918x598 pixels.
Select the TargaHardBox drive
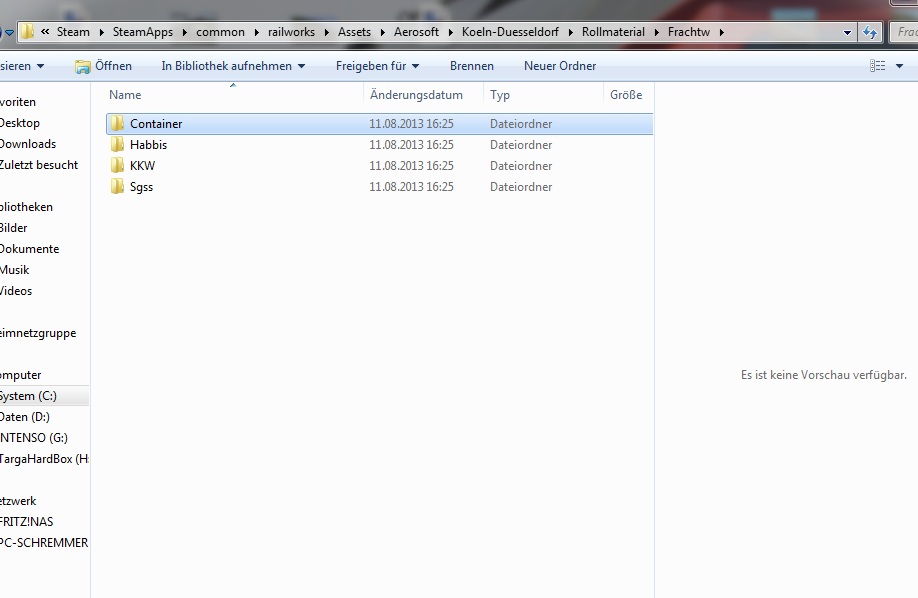[44, 459]
